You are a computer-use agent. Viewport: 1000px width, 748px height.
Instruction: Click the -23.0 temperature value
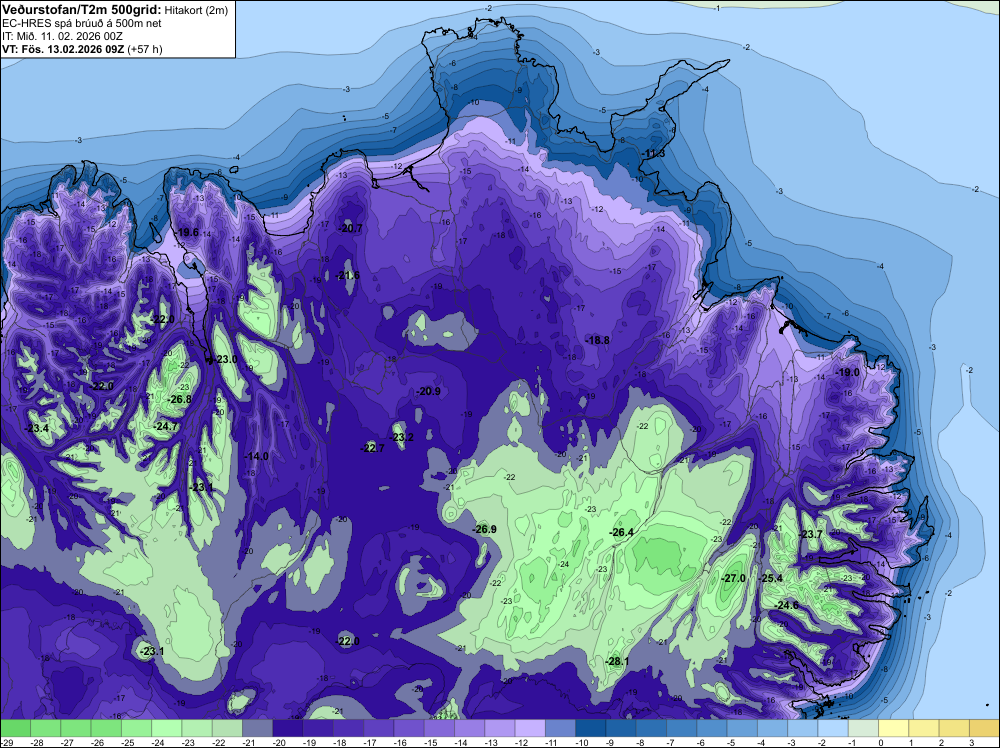[224, 359]
